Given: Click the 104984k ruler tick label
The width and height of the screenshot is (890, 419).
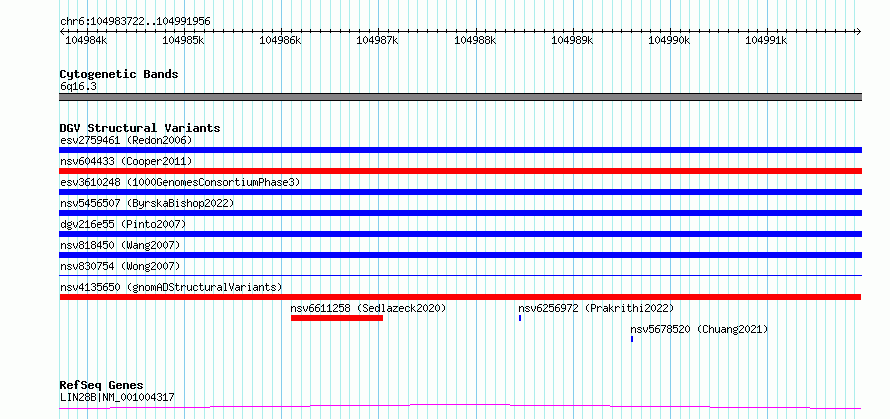Looking at the screenshot, I should [86, 40].
